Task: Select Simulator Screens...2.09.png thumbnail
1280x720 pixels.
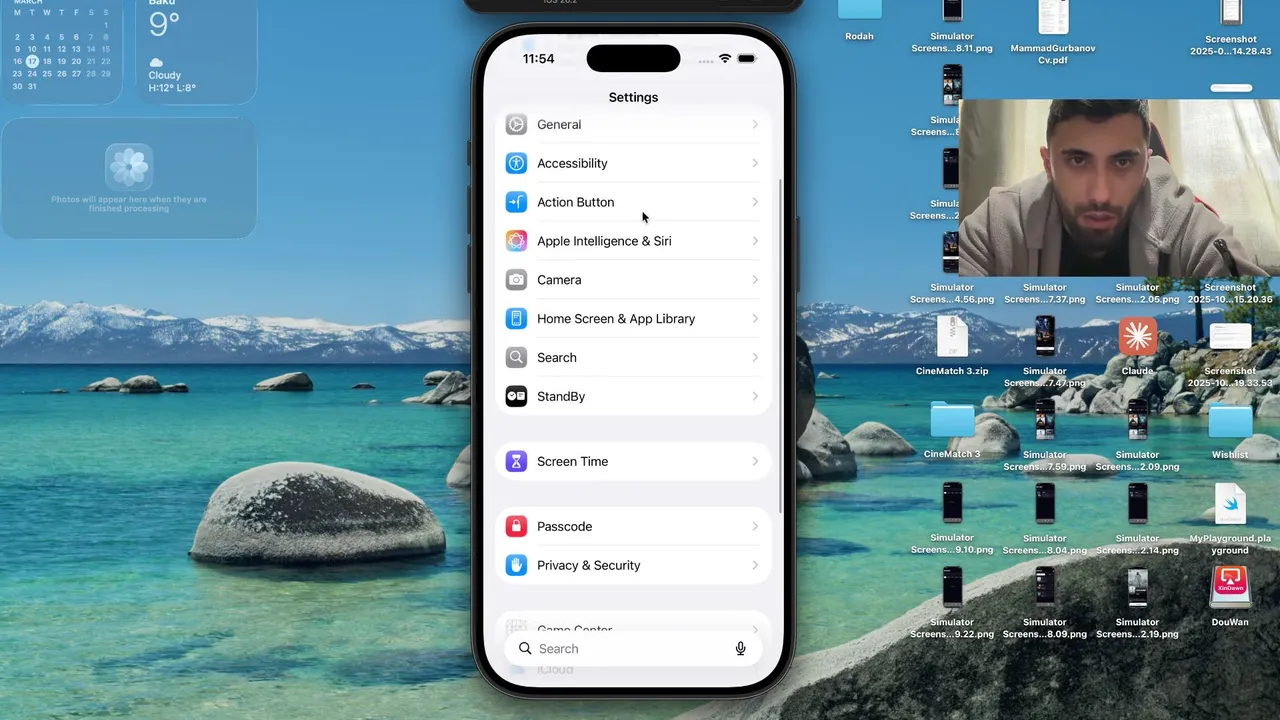Action: click(1137, 420)
